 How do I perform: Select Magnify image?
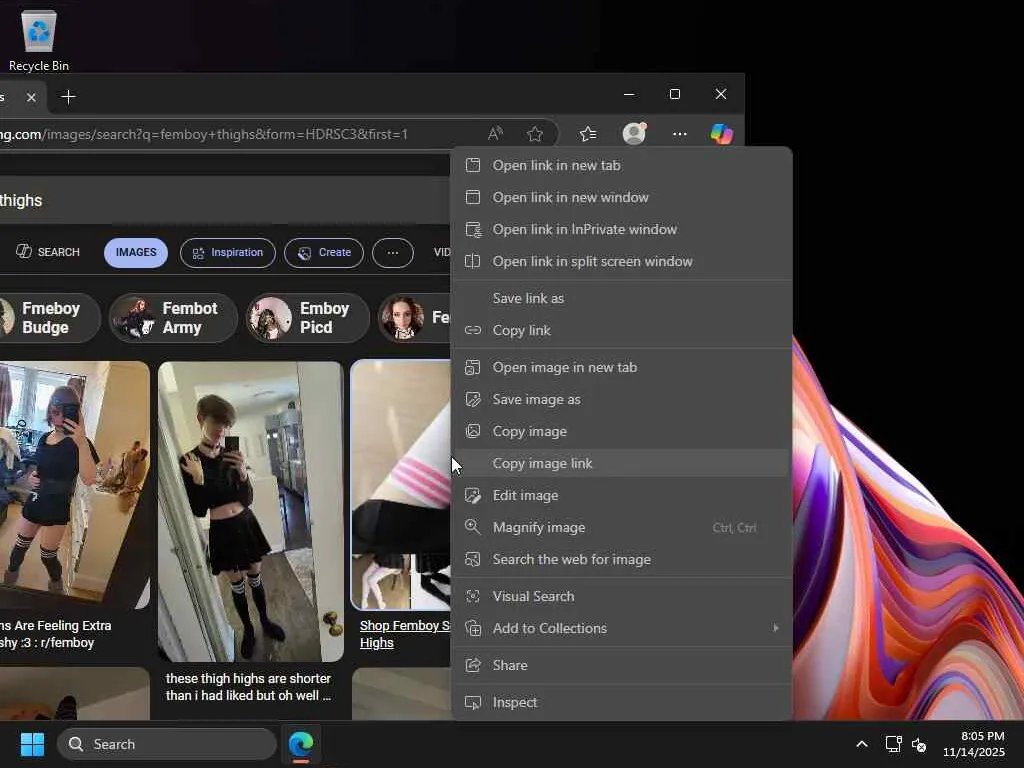click(x=621, y=527)
